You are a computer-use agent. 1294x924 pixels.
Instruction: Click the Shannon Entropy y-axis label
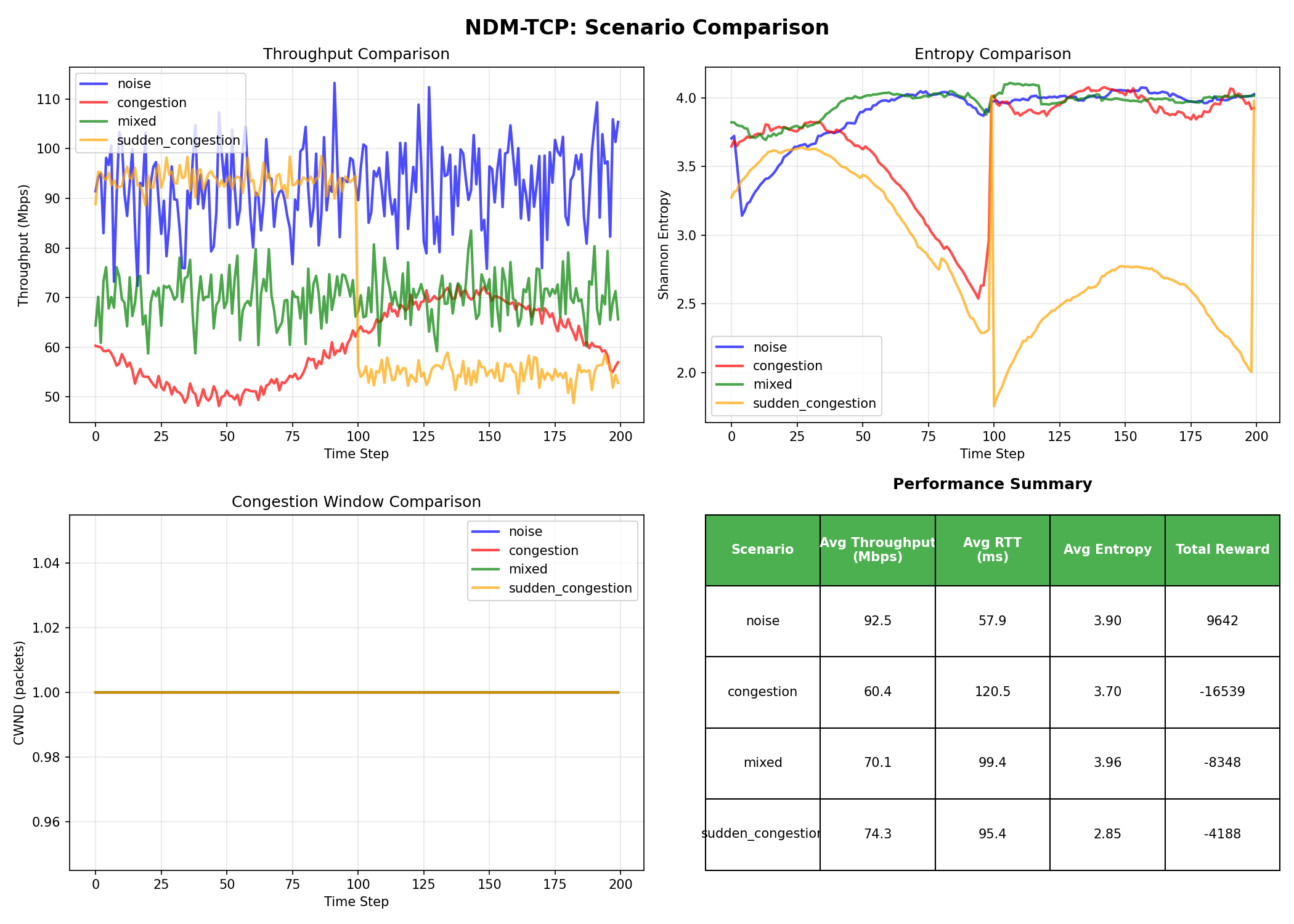pos(664,245)
